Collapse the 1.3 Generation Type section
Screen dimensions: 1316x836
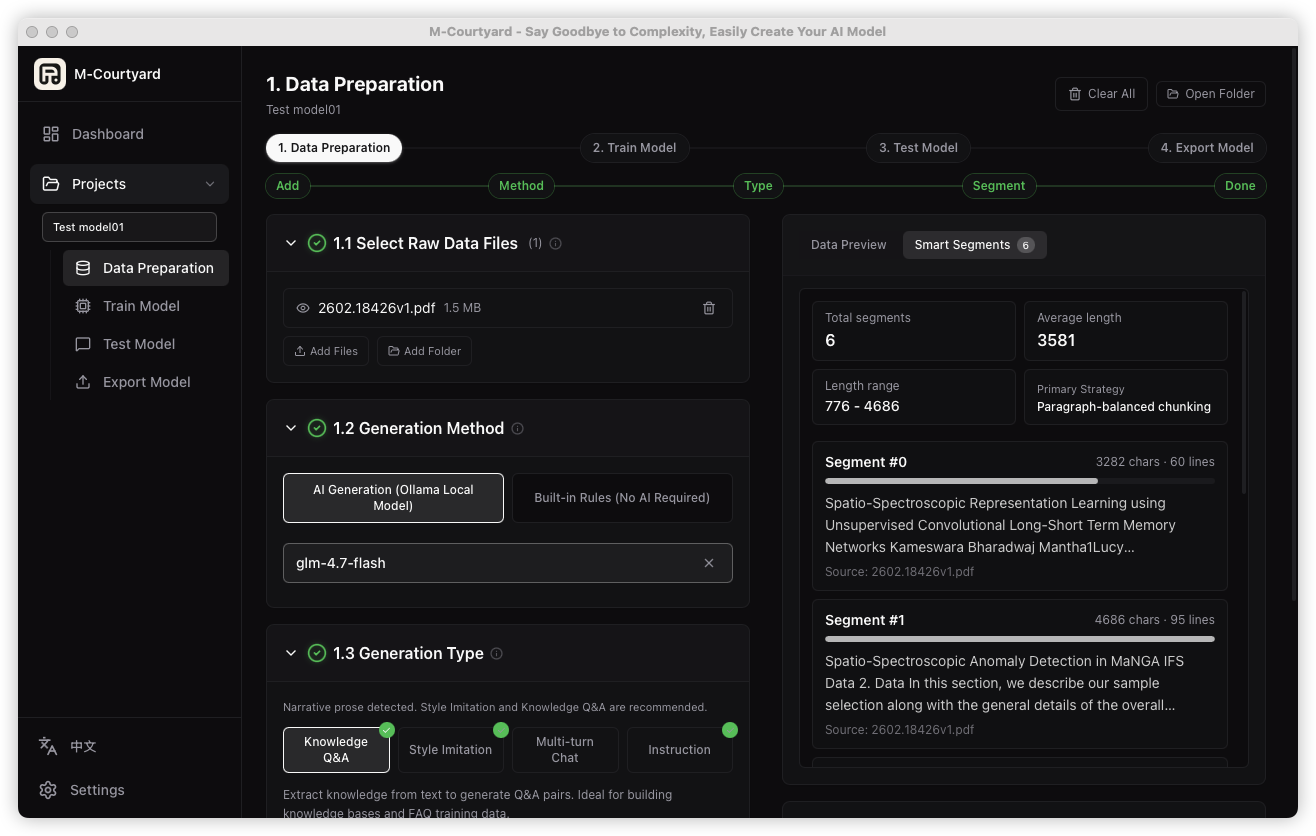click(x=291, y=653)
